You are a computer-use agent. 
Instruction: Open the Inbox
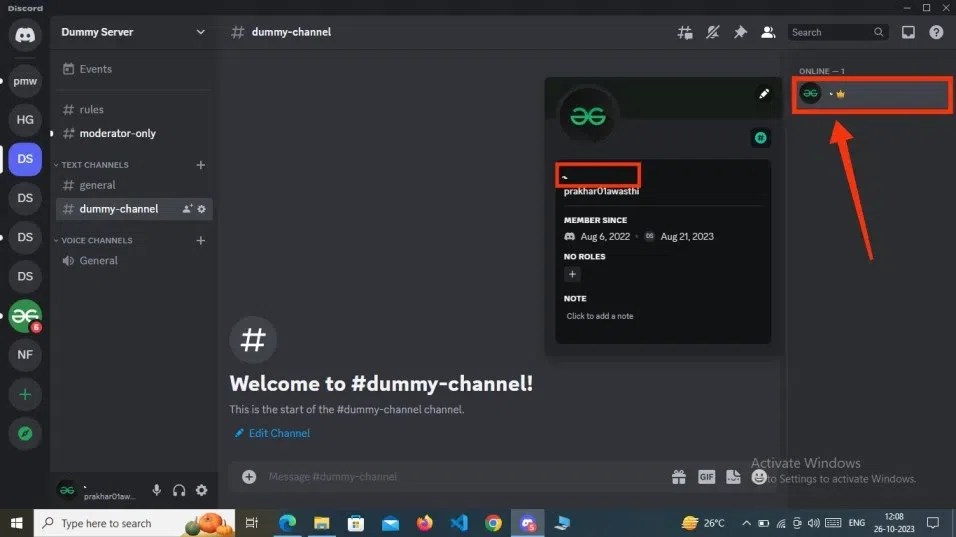[x=908, y=32]
